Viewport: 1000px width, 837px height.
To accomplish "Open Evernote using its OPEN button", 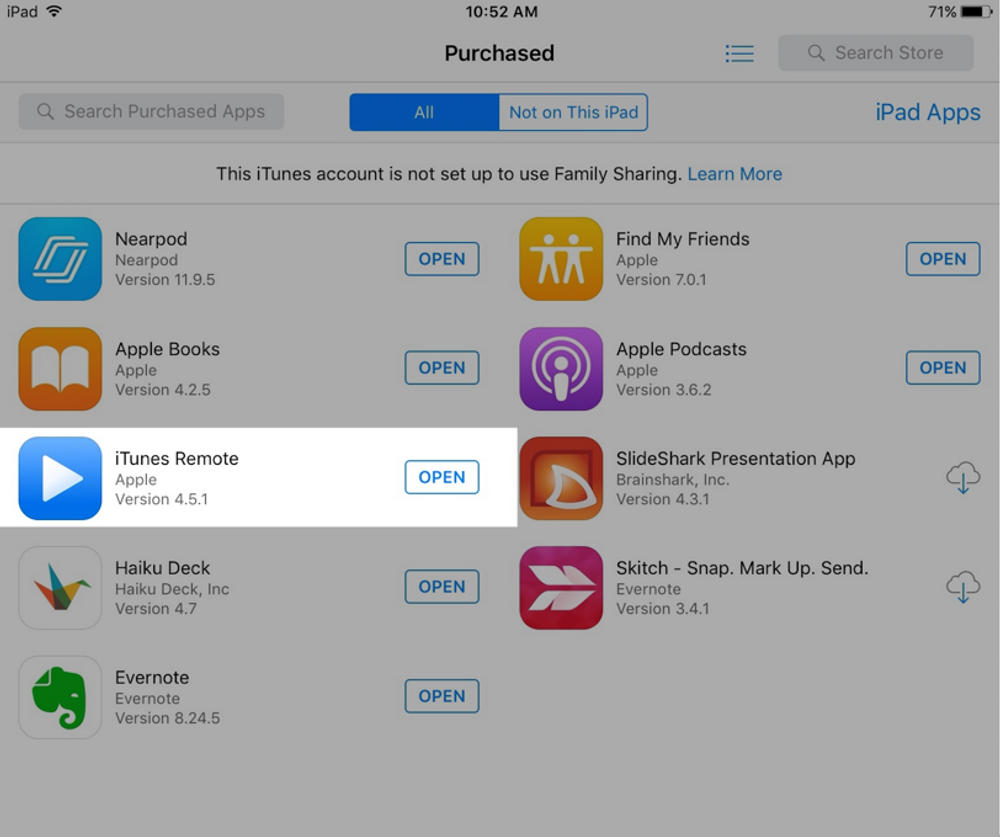I will (442, 696).
